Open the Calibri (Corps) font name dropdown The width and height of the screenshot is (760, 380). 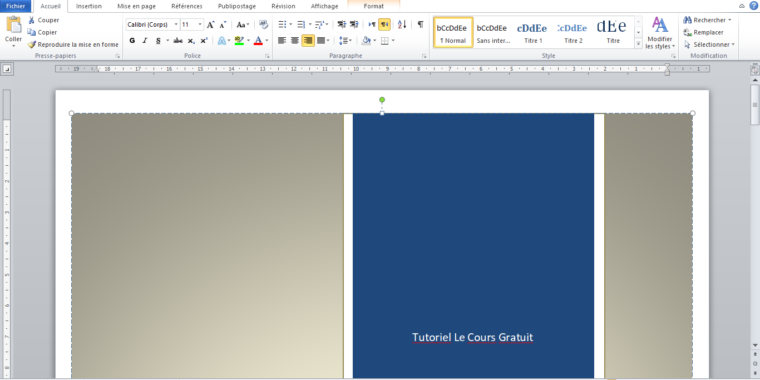pos(176,25)
